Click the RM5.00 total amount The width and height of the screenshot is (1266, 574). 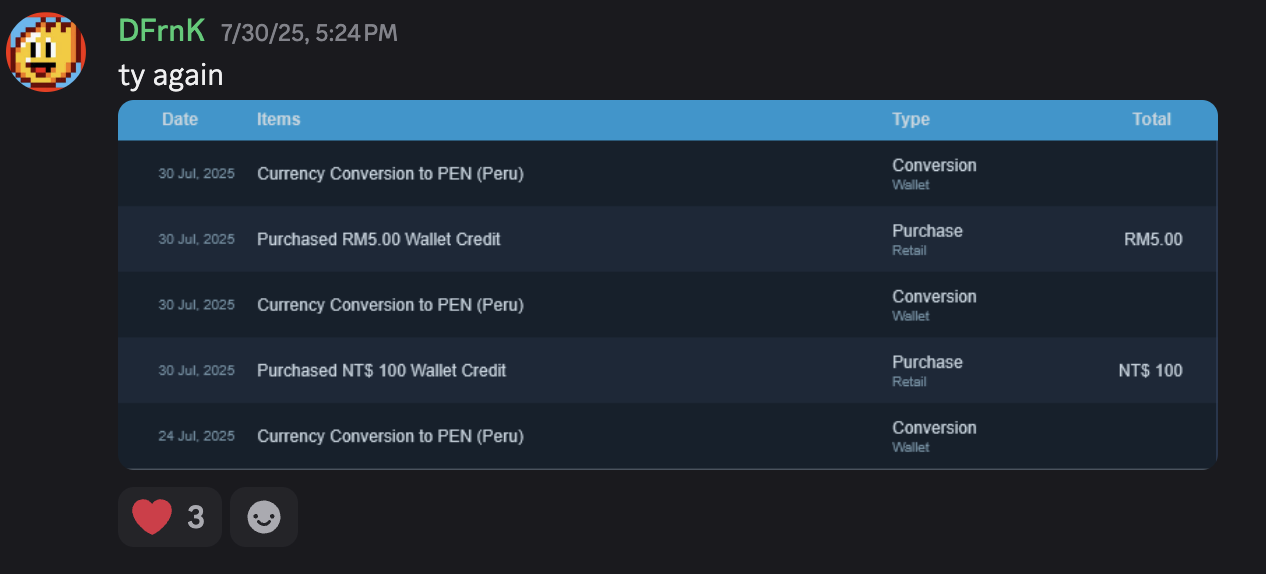coord(1152,239)
